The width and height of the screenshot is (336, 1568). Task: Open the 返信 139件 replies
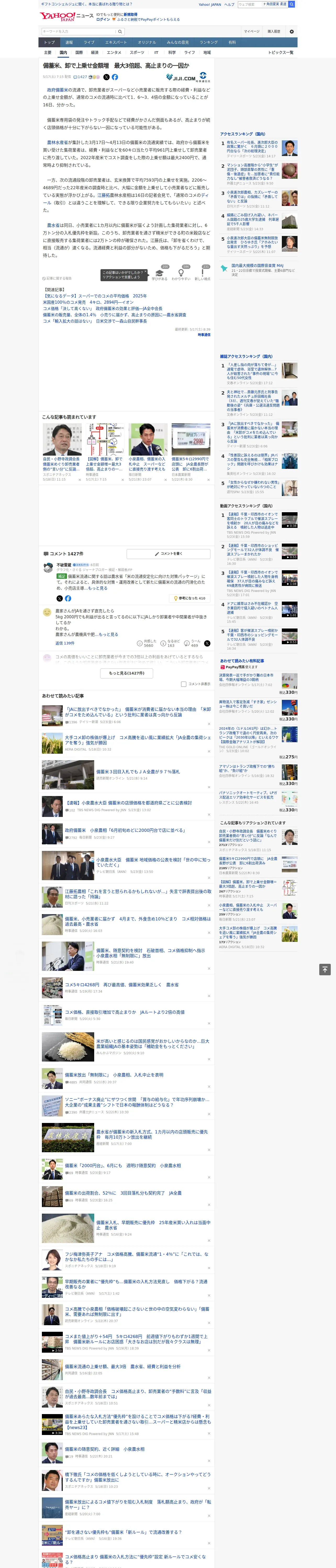[65, 643]
